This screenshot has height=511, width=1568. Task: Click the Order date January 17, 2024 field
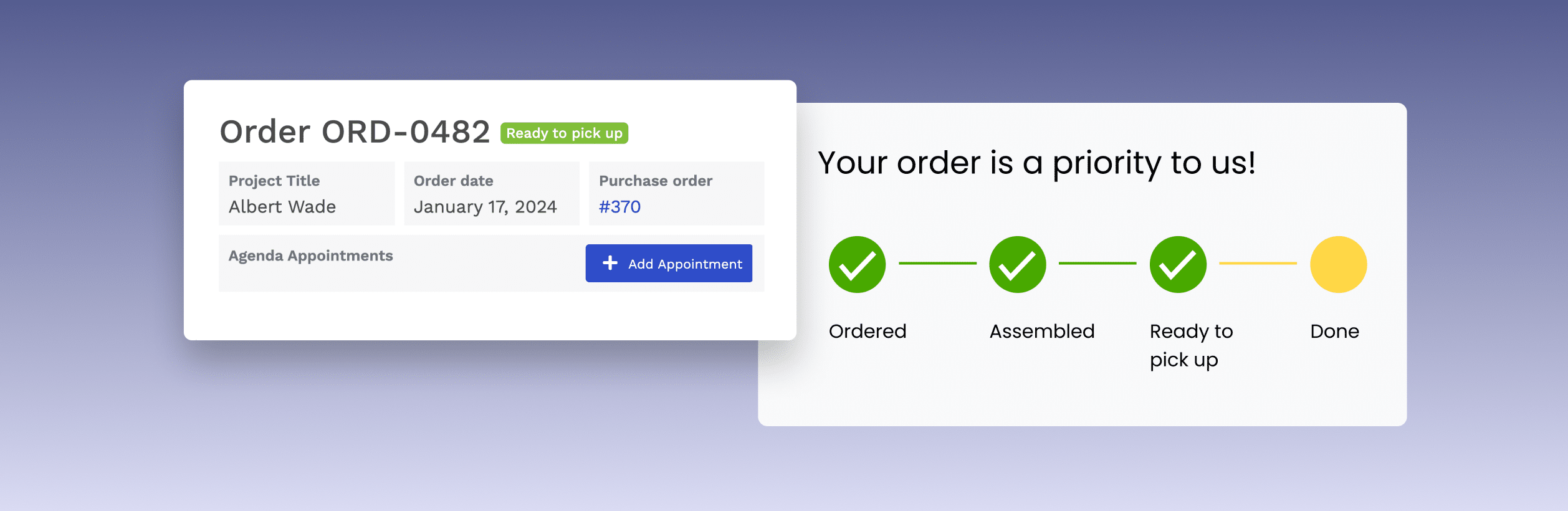click(492, 193)
